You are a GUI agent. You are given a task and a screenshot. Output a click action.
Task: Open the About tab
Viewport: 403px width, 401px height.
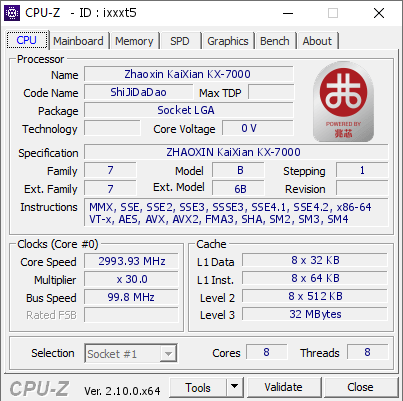pyautogui.click(x=317, y=41)
